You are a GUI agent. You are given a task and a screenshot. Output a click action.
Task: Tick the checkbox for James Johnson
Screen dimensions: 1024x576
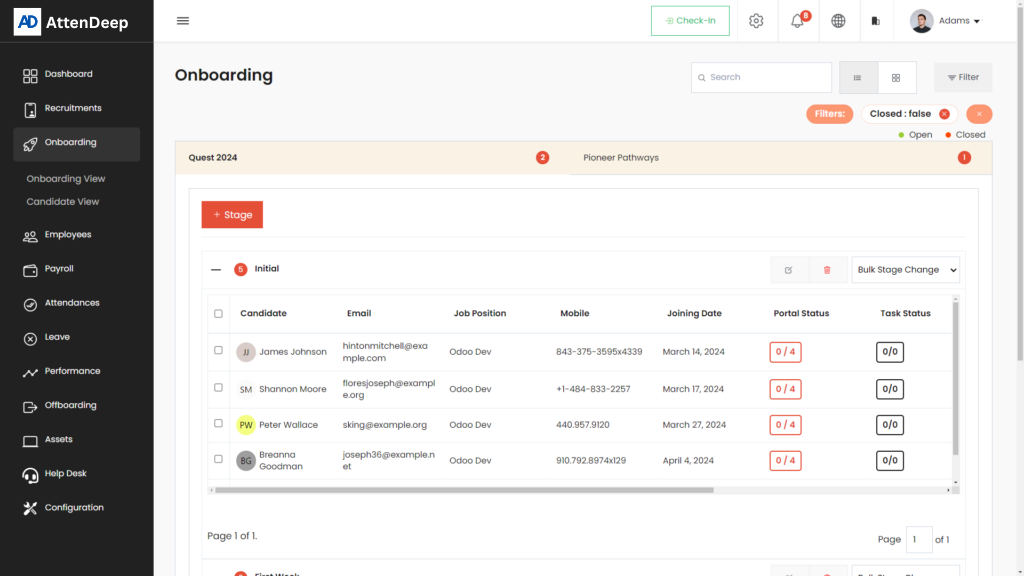(219, 351)
